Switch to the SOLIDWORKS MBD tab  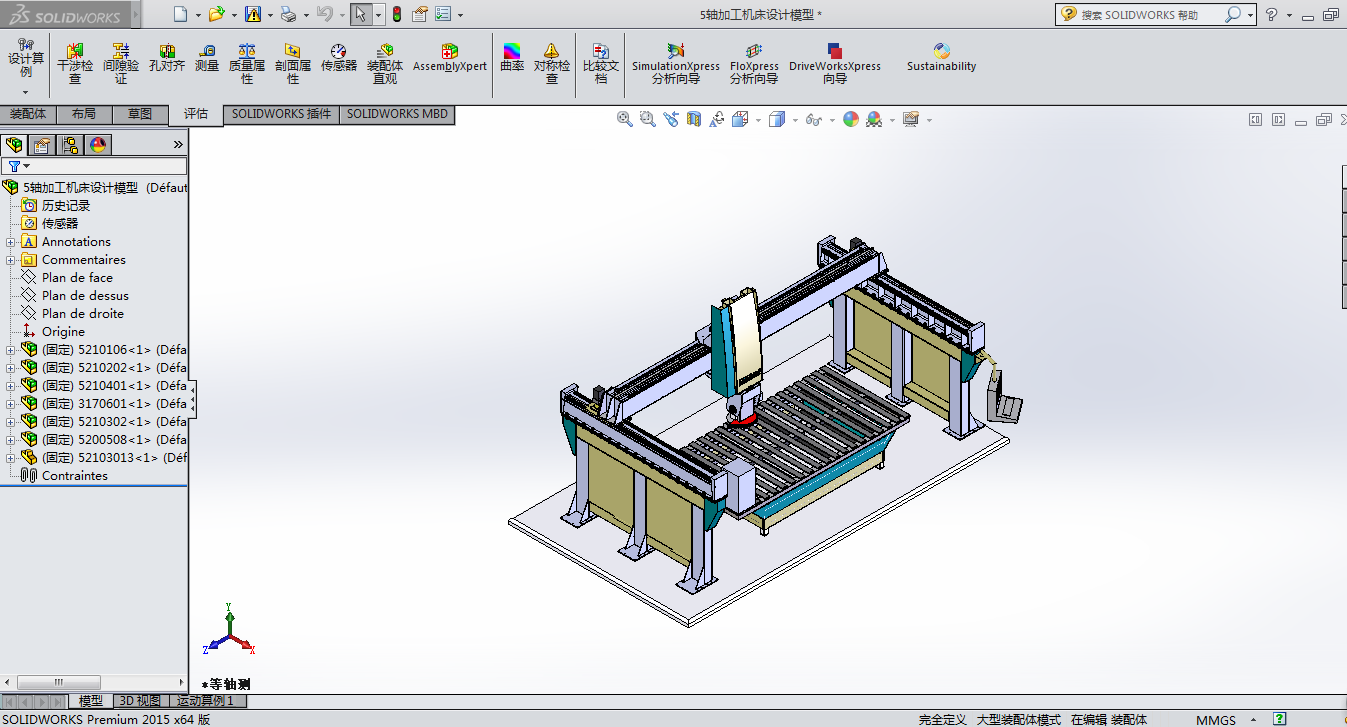pyautogui.click(x=397, y=114)
